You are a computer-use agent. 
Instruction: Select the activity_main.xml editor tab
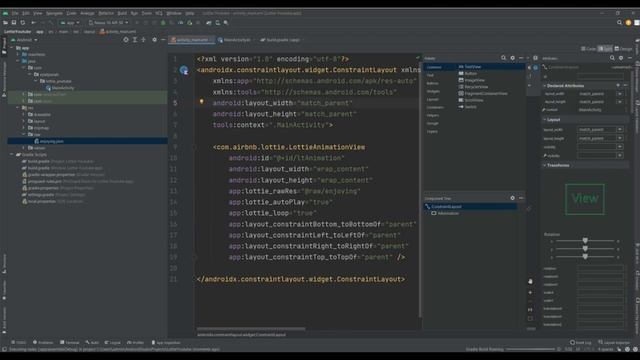click(x=190, y=40)
